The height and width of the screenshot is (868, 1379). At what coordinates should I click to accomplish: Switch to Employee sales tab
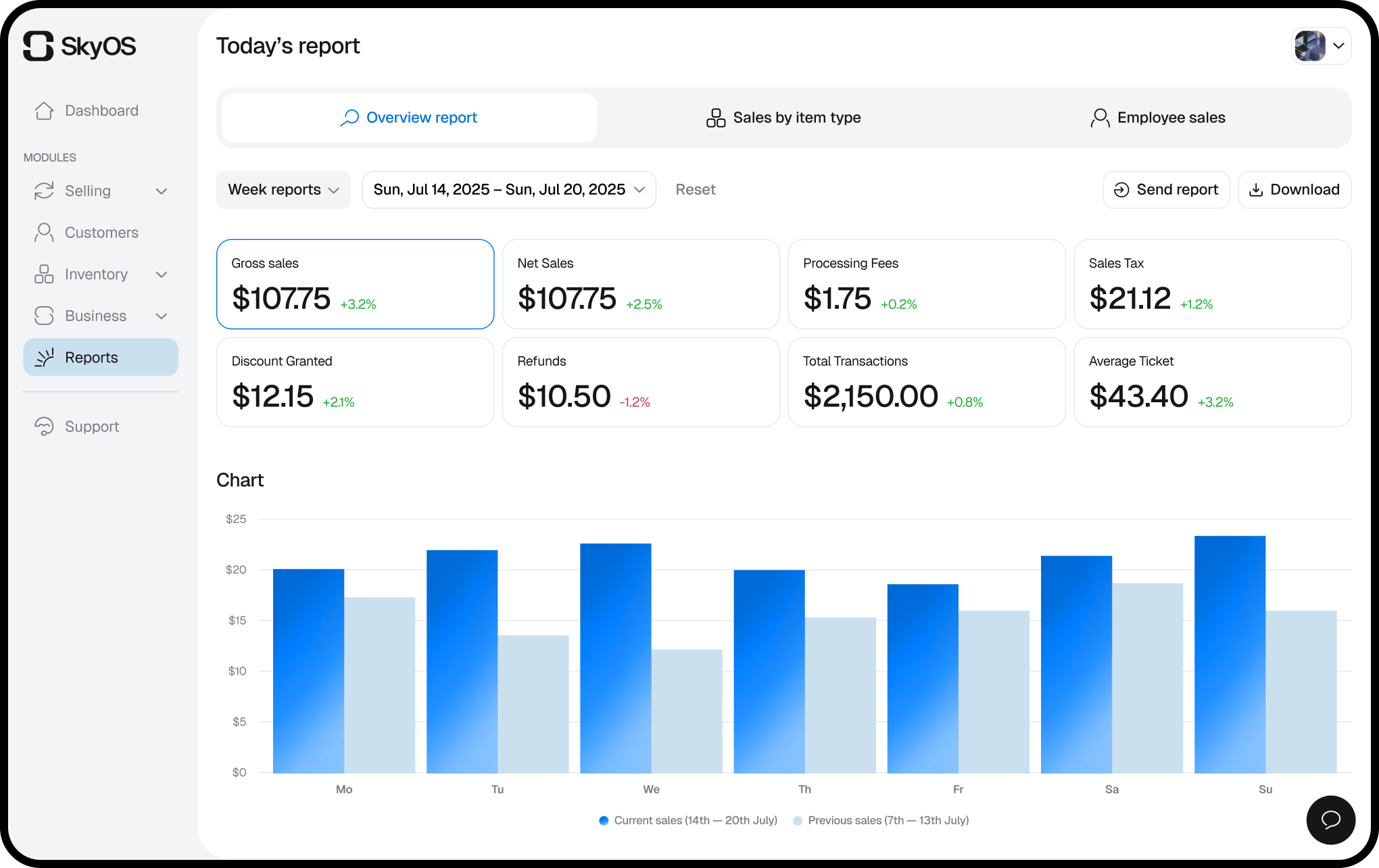pos(1157,118)
